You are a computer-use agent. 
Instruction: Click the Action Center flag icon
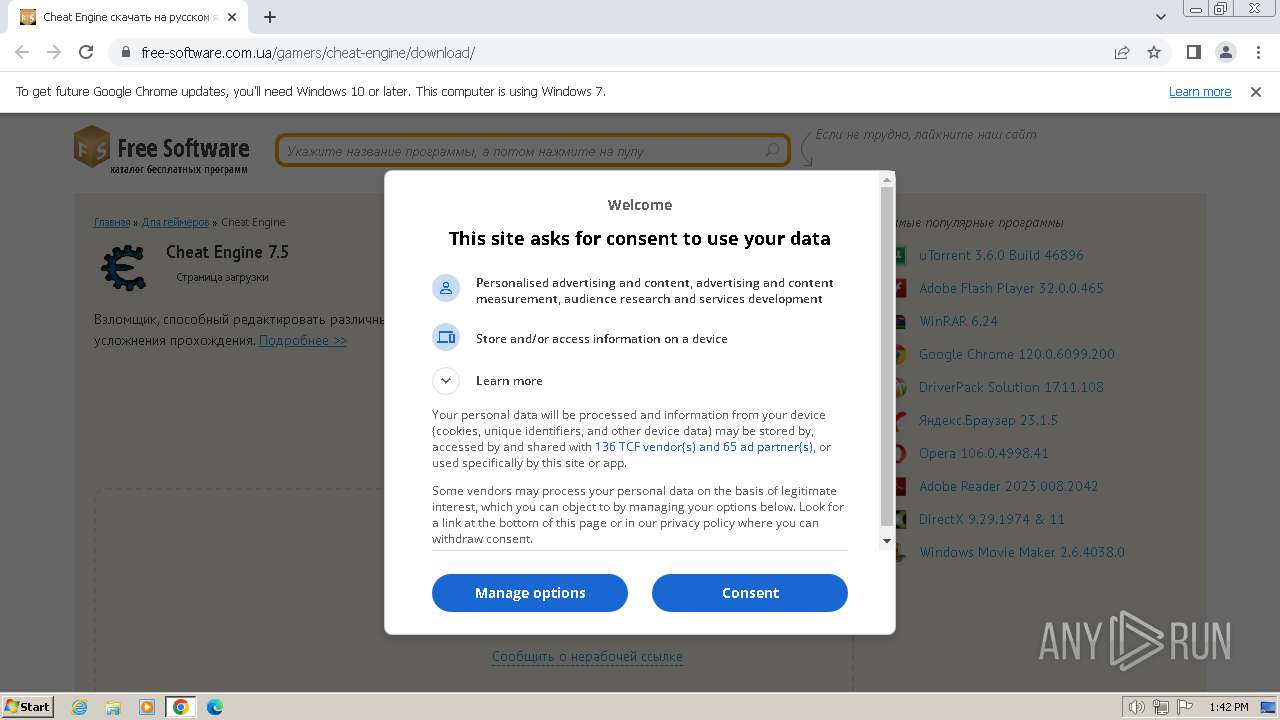(1183, 707)
